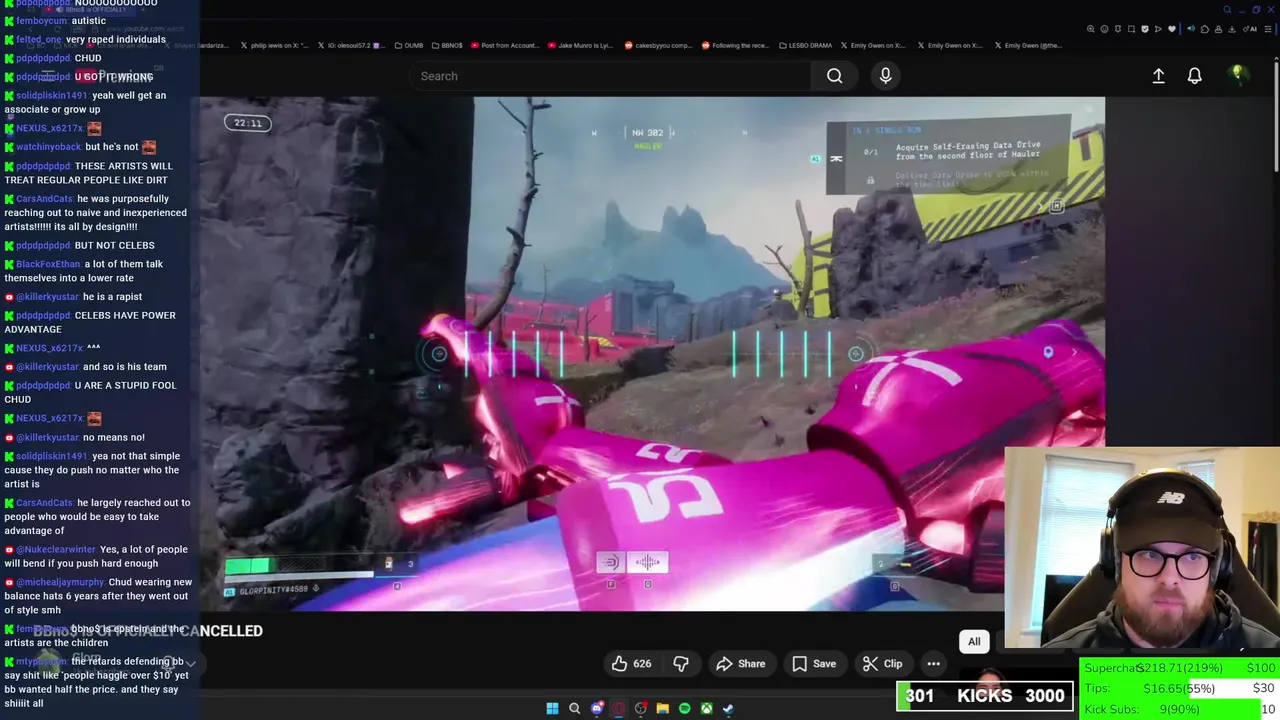Viewport: 1280px width, 720px height.
Task: Click chat username BlackFoxEthan
Action: click(47, 264)
